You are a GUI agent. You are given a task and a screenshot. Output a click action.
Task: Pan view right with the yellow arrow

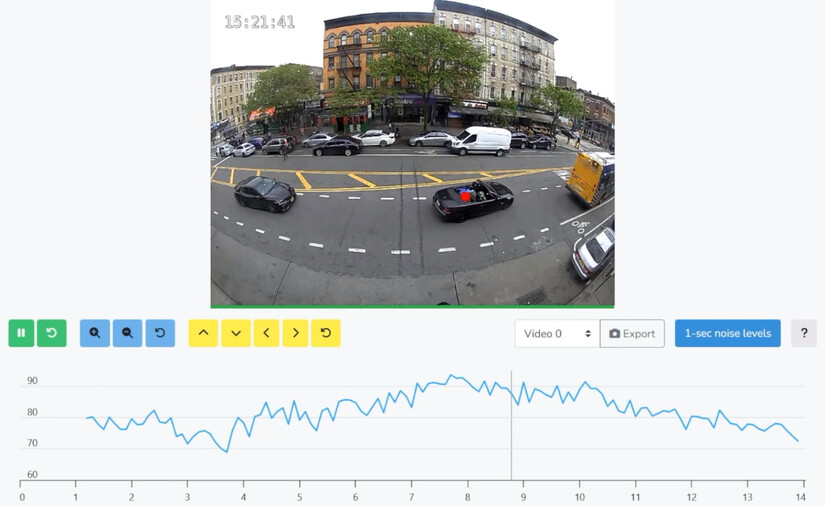[x=295, y=333]
